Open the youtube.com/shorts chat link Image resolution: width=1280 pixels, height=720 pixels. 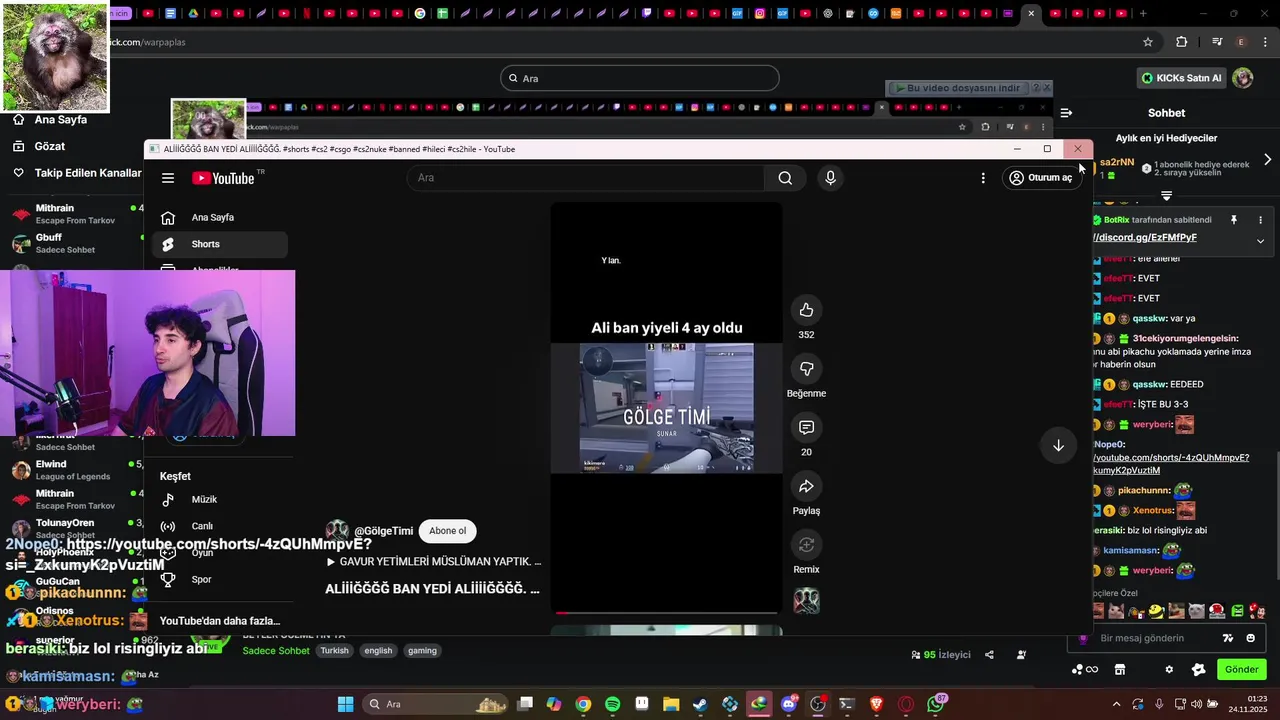[1171, 464]
